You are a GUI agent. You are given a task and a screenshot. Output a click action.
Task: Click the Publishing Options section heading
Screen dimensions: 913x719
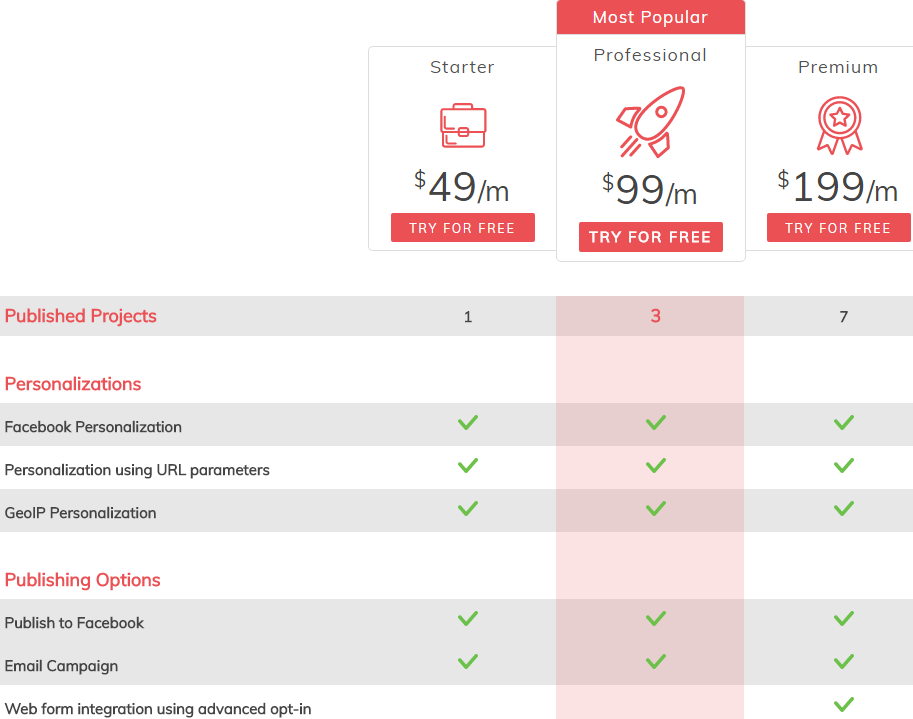82,580
